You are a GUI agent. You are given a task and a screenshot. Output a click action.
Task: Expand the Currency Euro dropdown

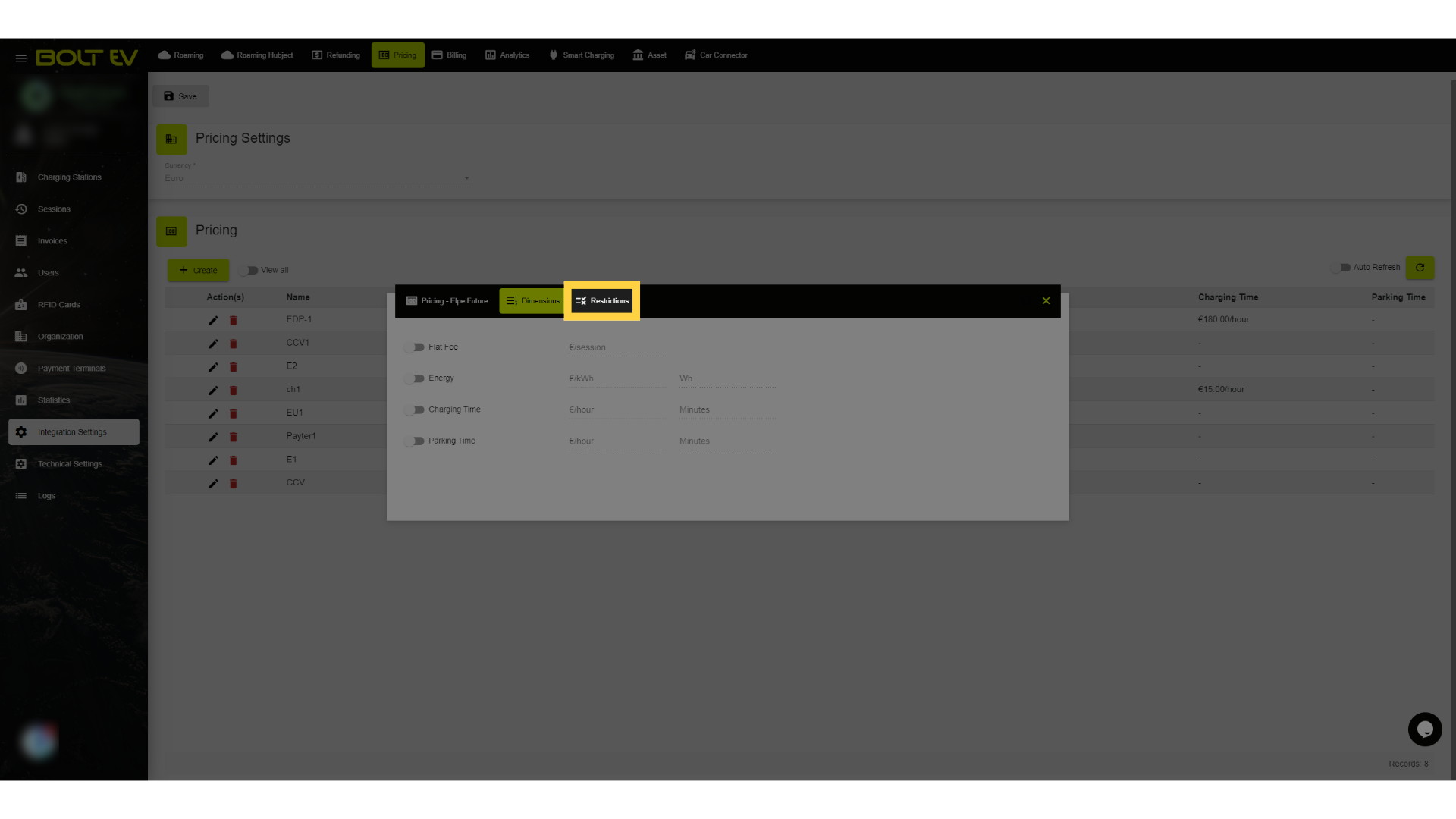[x=318, y=178]
